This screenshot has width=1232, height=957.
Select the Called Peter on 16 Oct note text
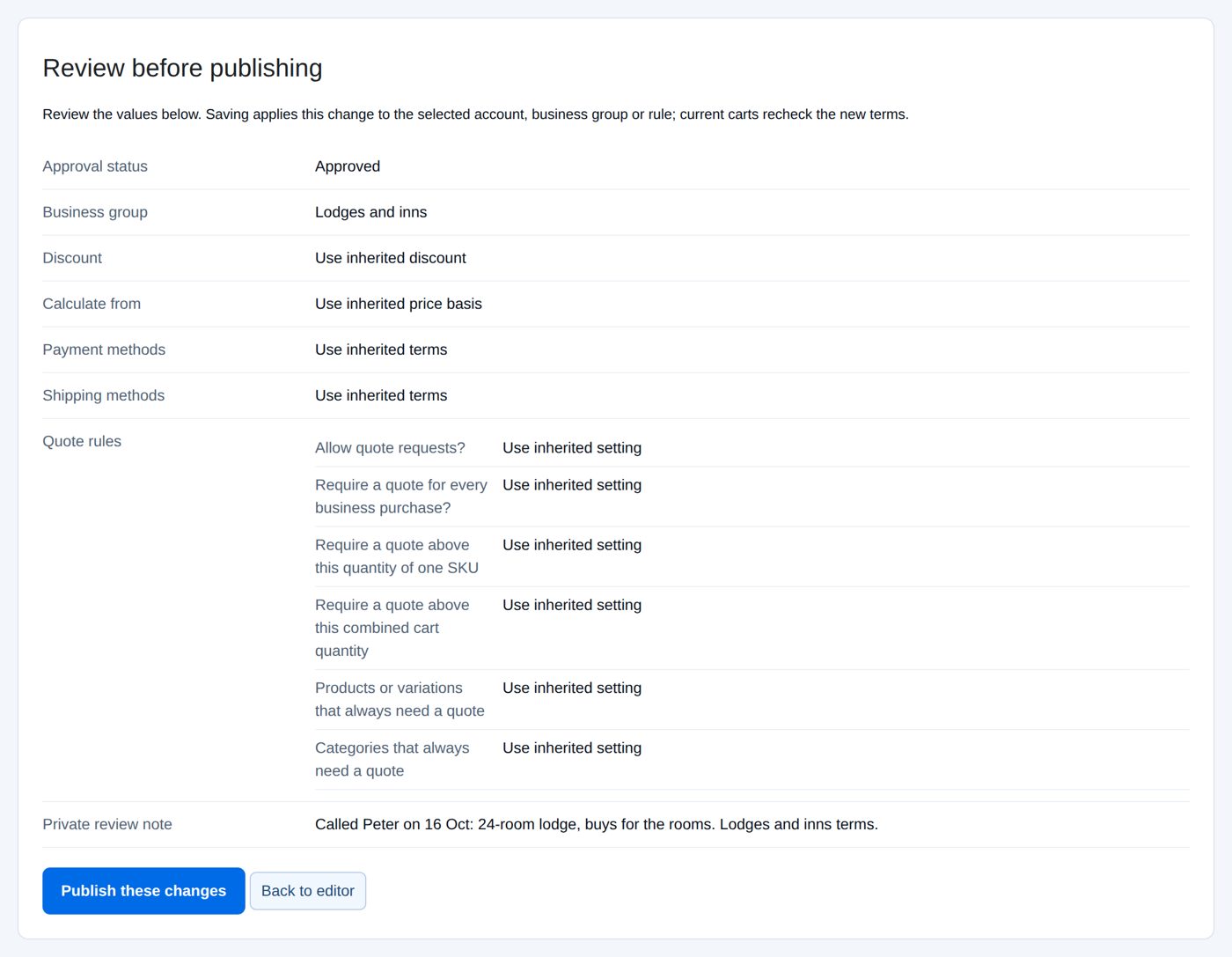[597, 824]
